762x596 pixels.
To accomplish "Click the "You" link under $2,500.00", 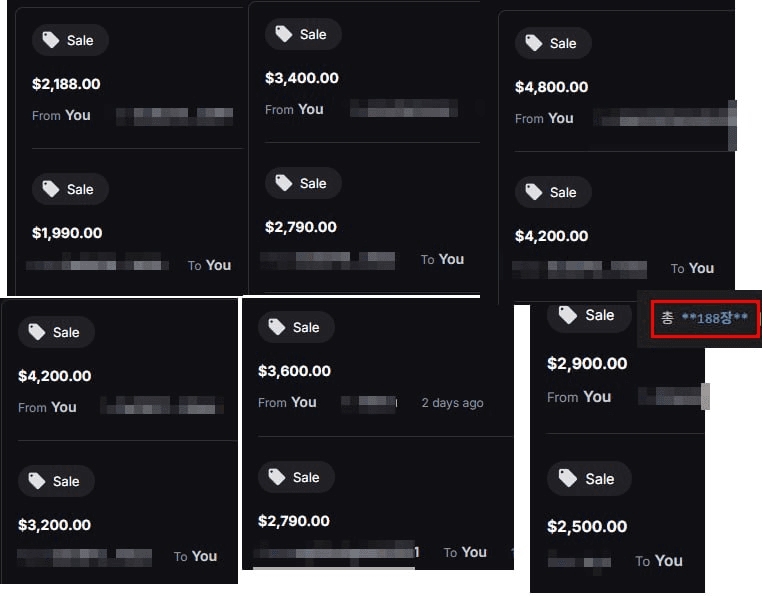I will pos(669,561).
